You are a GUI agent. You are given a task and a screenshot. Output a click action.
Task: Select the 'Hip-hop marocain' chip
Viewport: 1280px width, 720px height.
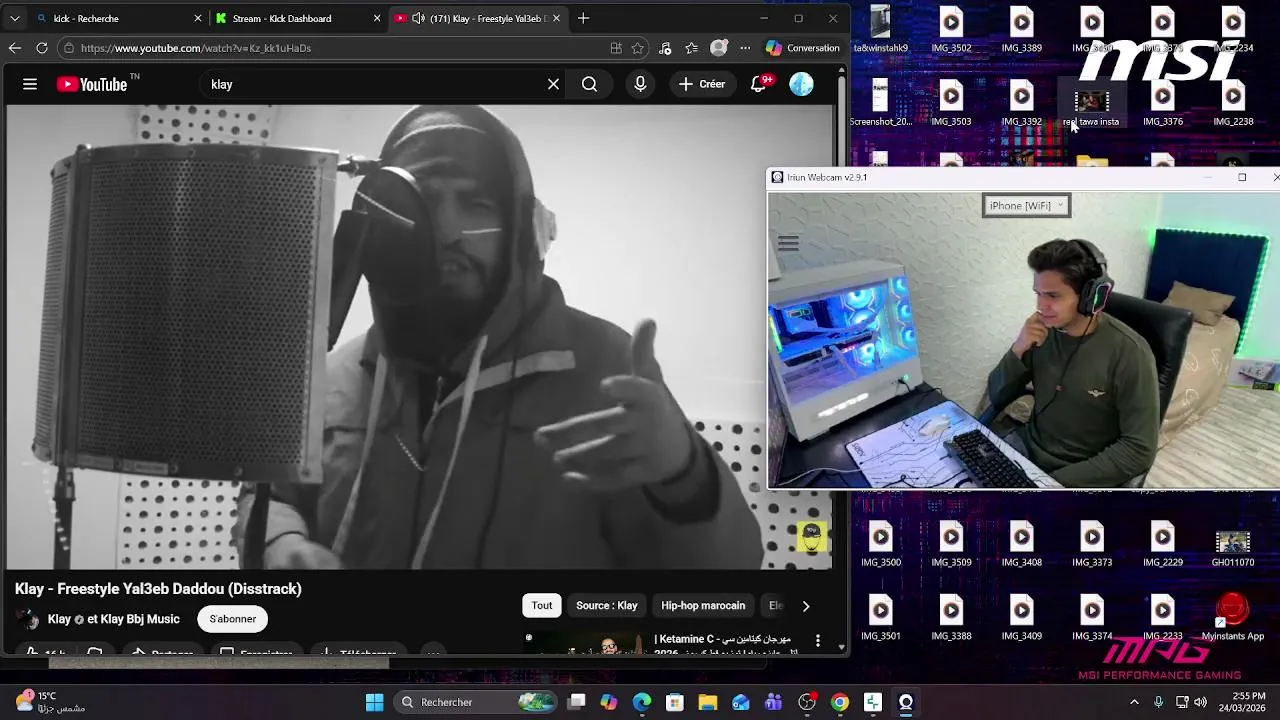[x=703, y=605]
